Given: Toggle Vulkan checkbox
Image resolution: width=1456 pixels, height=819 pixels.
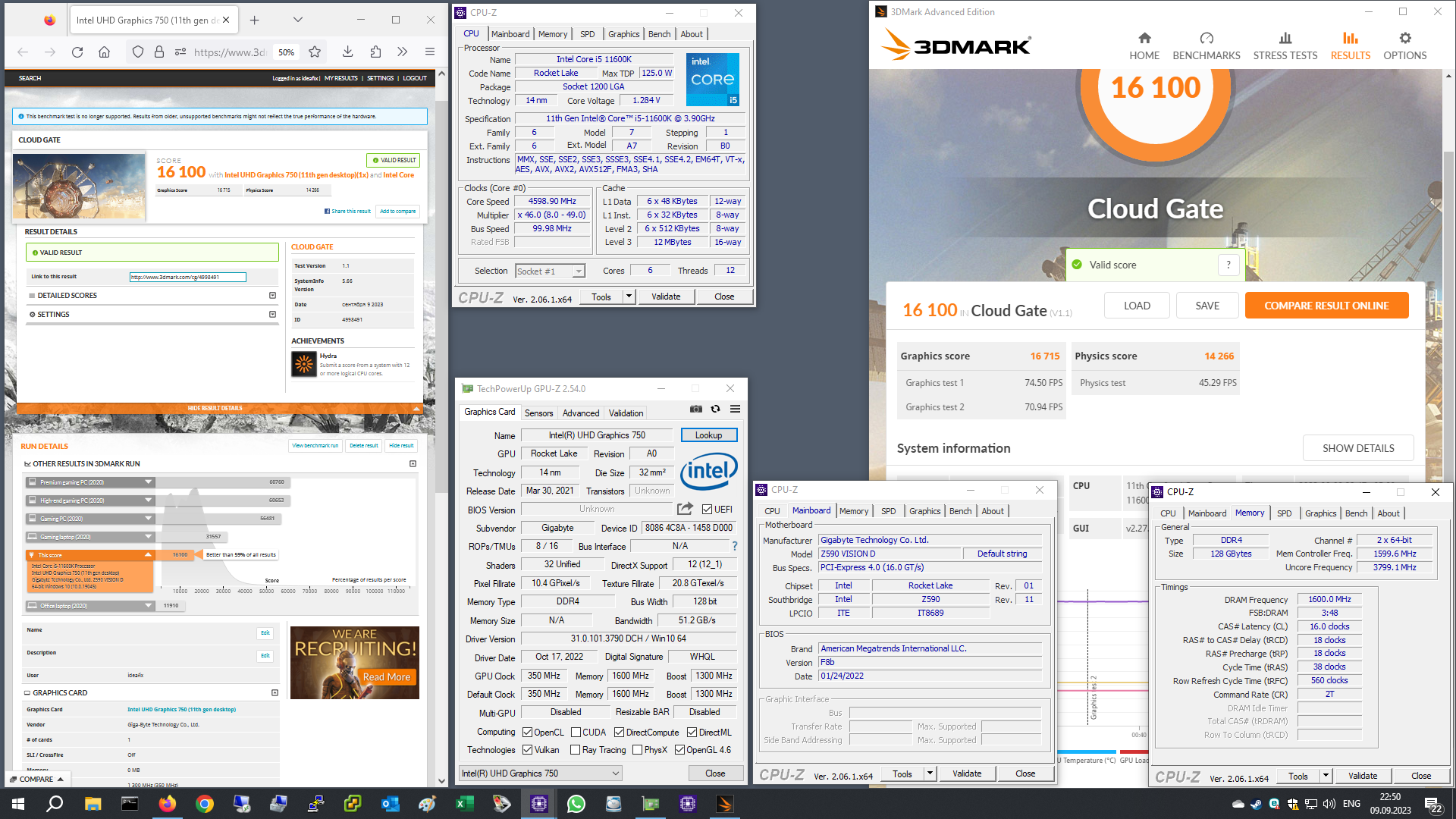Looking at the screenshot, I should (x=528, y=750).
